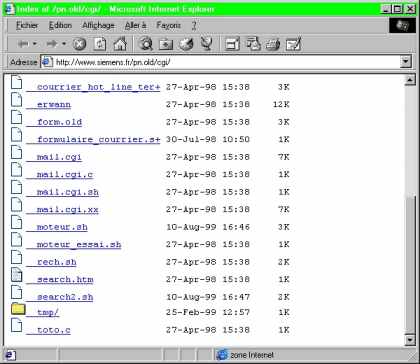
Task: Click the Channels satellite dish icon
Action: click(x=207, y=44)
